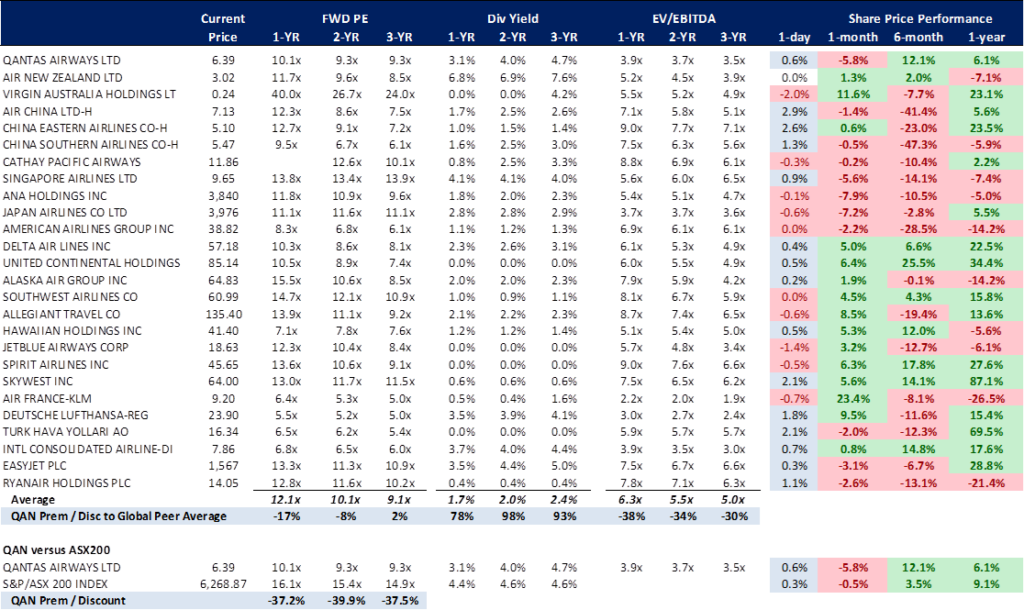Screen dimensions: 1024x610
Task: Select the FWD PE column group header
Action: coord(345,19)
